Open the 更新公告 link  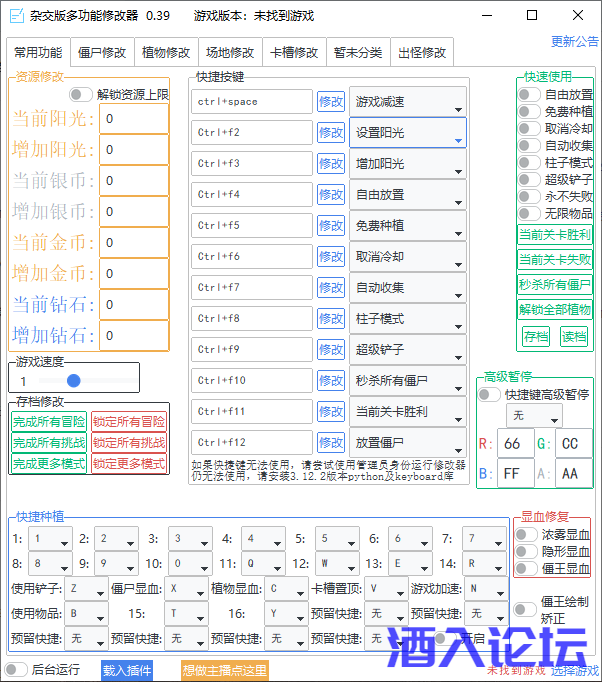pyautogui.click(x=575, y=42)
